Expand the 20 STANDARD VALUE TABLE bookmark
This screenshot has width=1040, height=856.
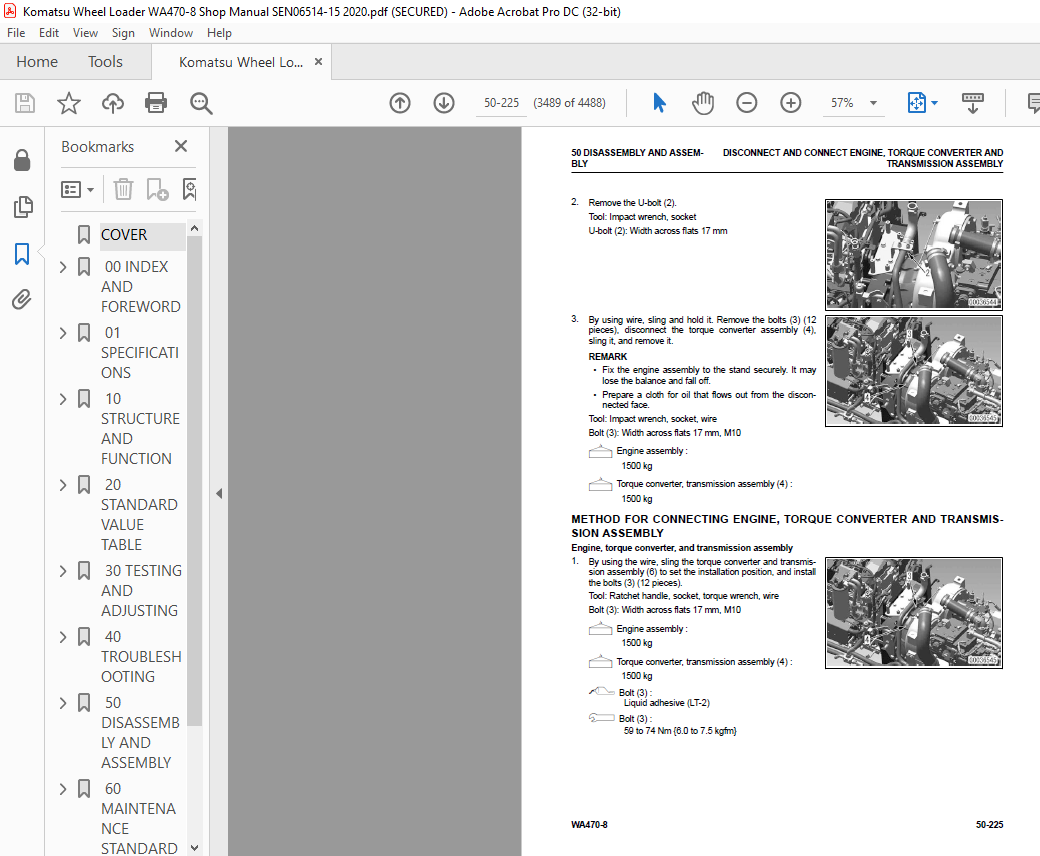[x=63, y=485]
